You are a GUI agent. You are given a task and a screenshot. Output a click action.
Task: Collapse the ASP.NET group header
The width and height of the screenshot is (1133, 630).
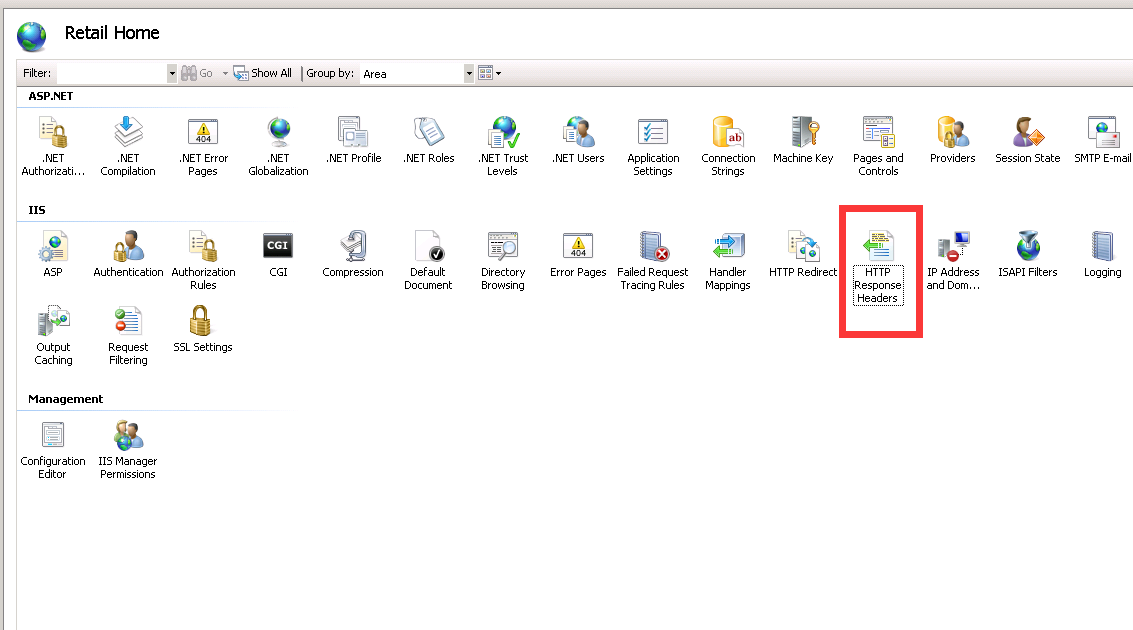click(51, 96)
